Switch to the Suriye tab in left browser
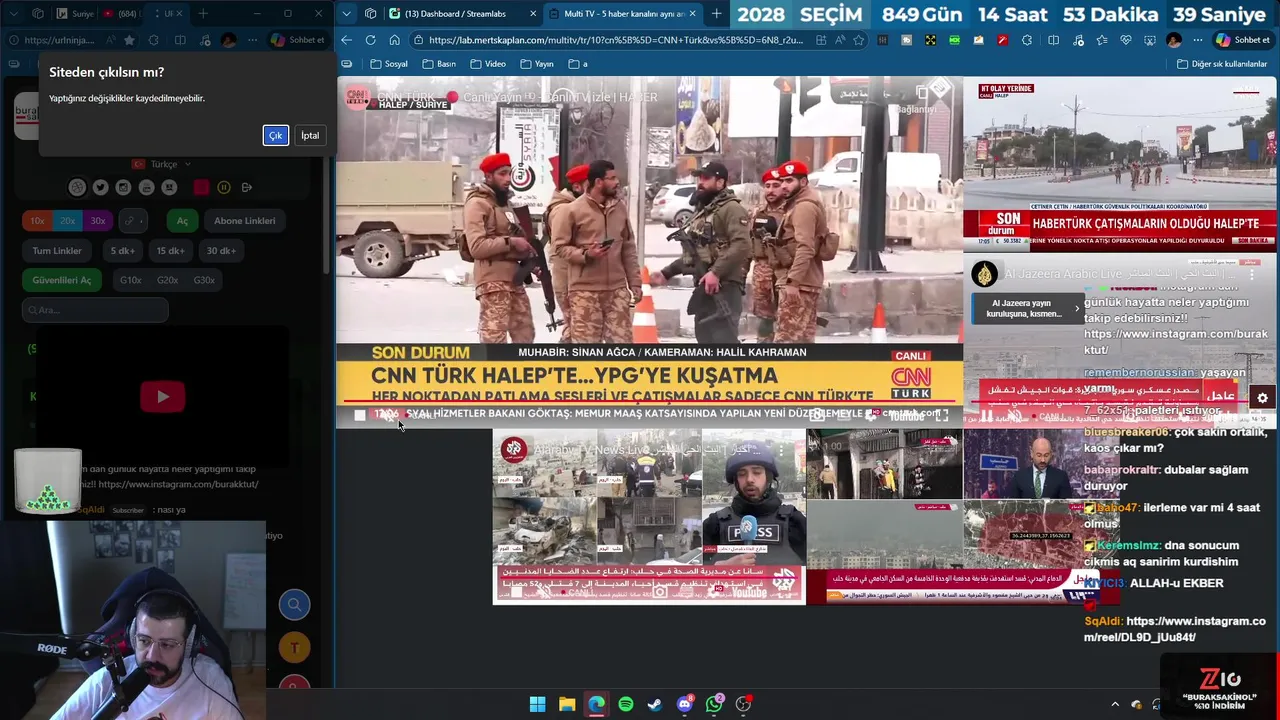The height and width of the screenshot is (720, 1280). tap(76, 14)
